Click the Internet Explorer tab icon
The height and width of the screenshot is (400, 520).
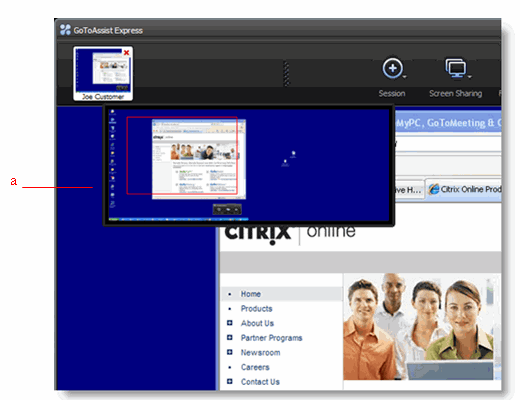pyautogui.click(x=434, y=189)
